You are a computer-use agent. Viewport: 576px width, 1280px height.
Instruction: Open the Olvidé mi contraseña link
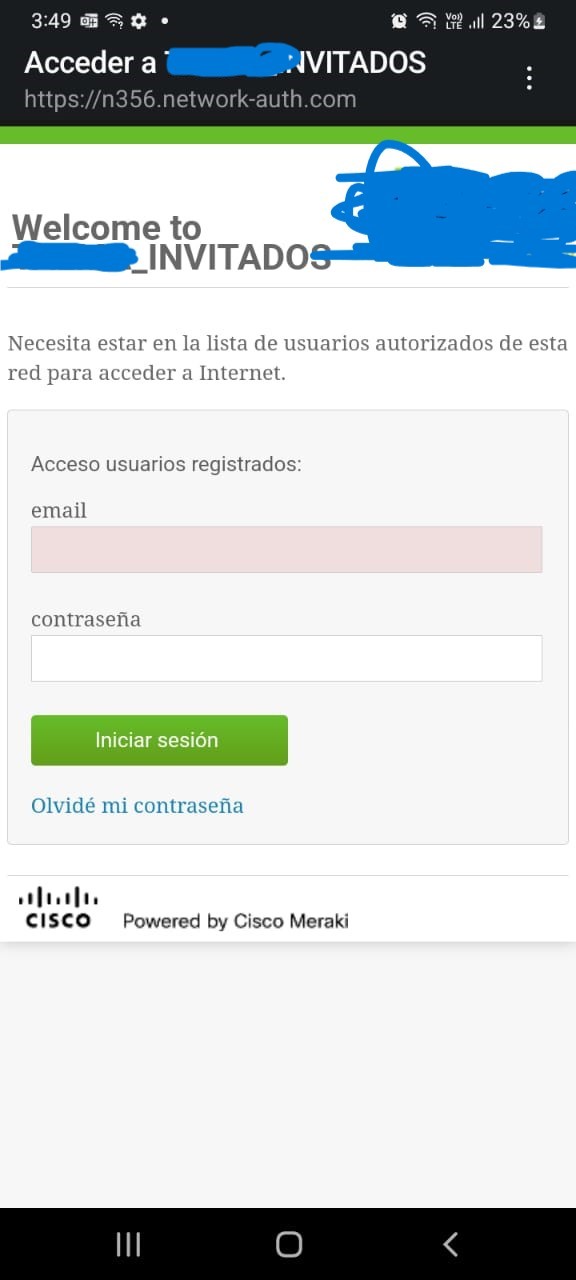click(137, 805)
